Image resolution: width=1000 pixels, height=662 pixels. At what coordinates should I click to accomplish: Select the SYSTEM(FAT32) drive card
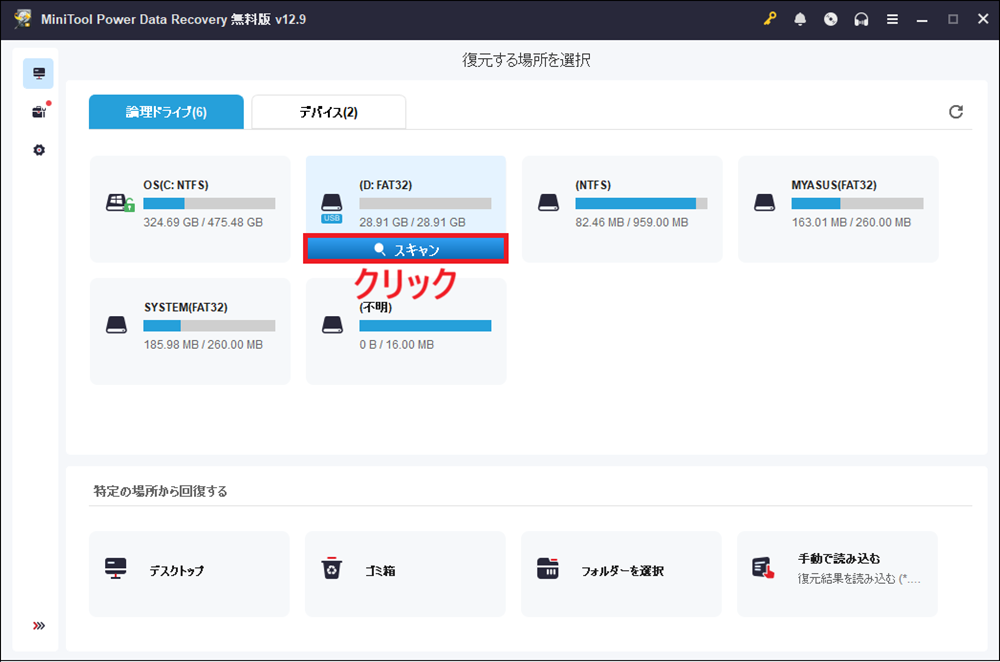coord(190,331)
